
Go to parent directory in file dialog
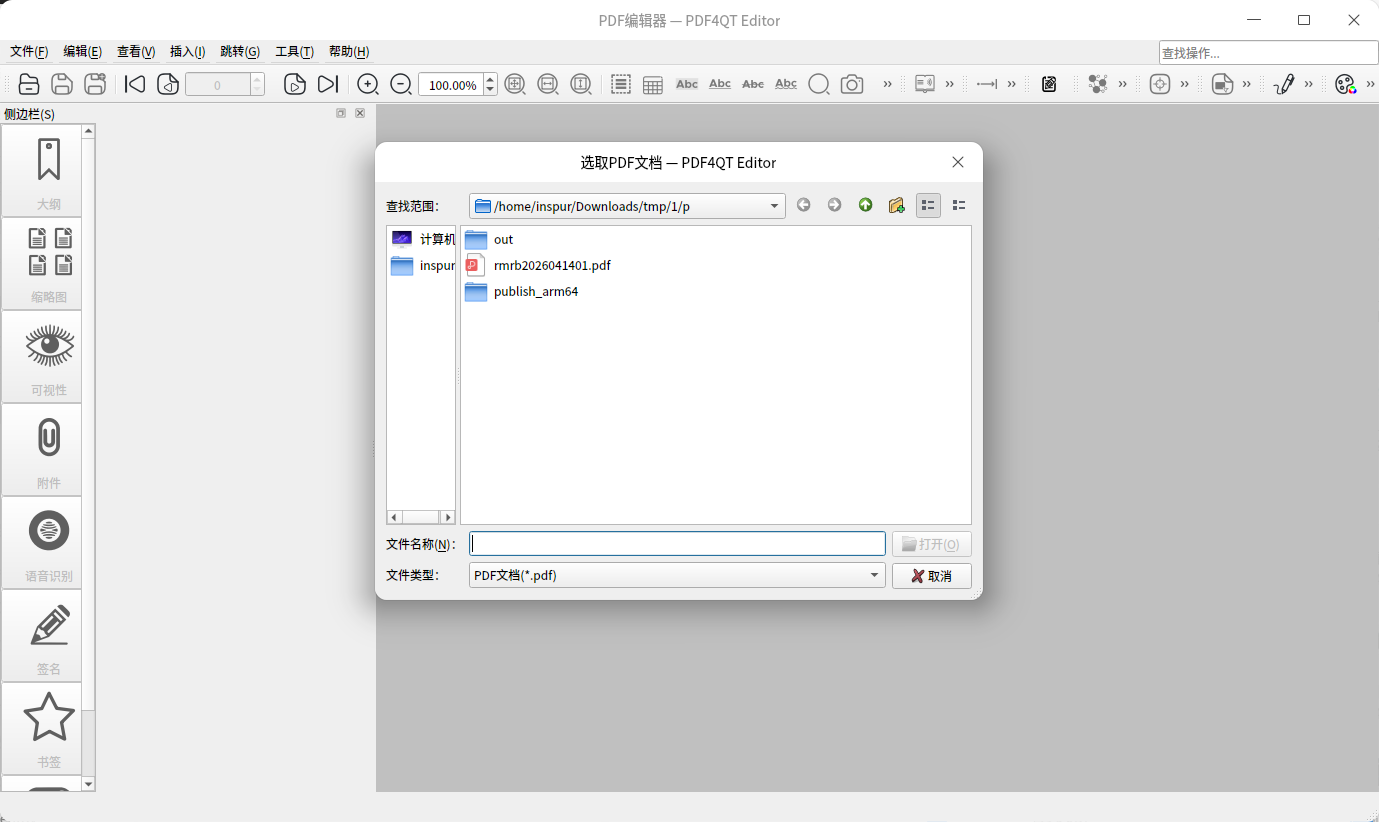(865, 205)
